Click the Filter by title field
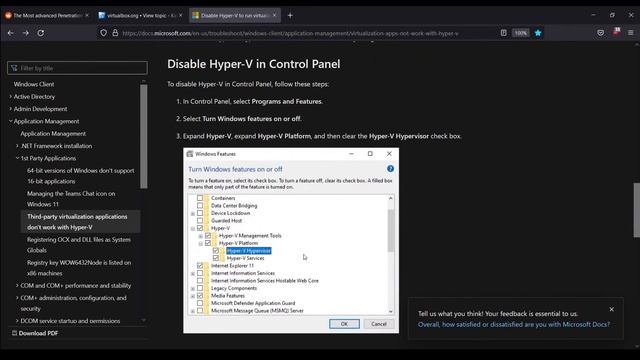The width and height of the screenshot is (640, 360). click(77, 68)
